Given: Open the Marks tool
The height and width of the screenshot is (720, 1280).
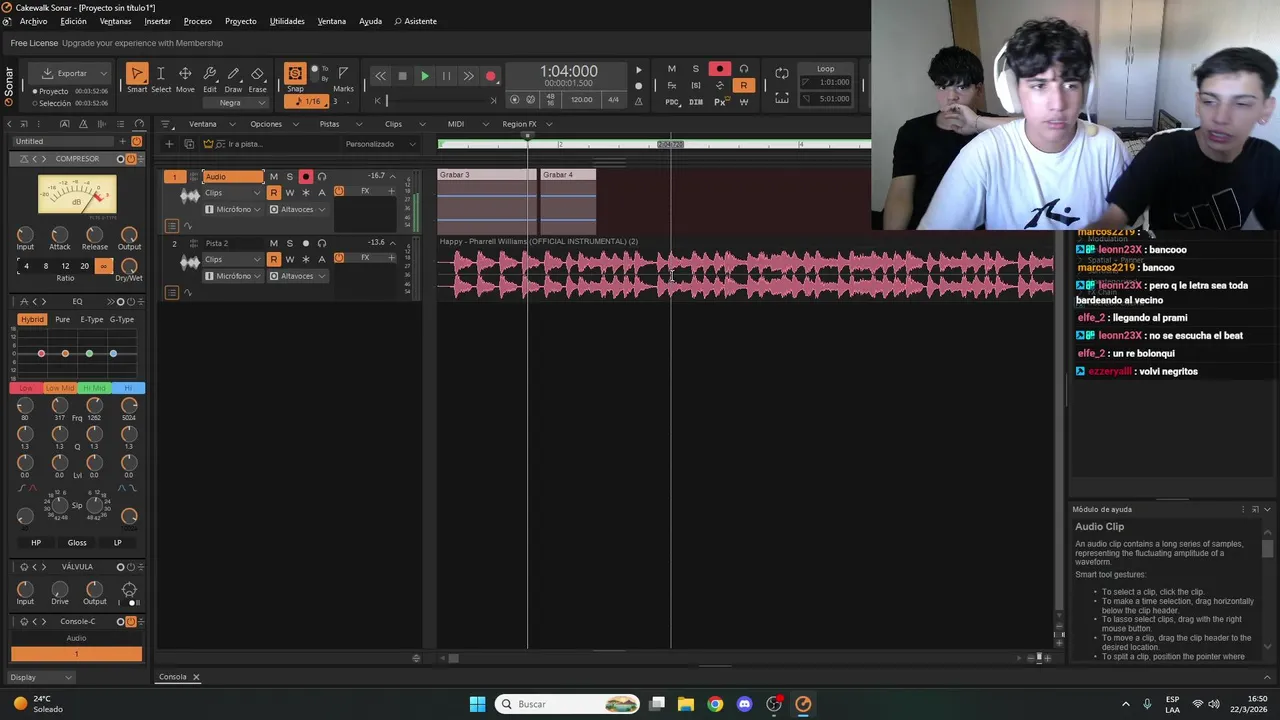Looking at the screenshot, I should click(343, 74).
